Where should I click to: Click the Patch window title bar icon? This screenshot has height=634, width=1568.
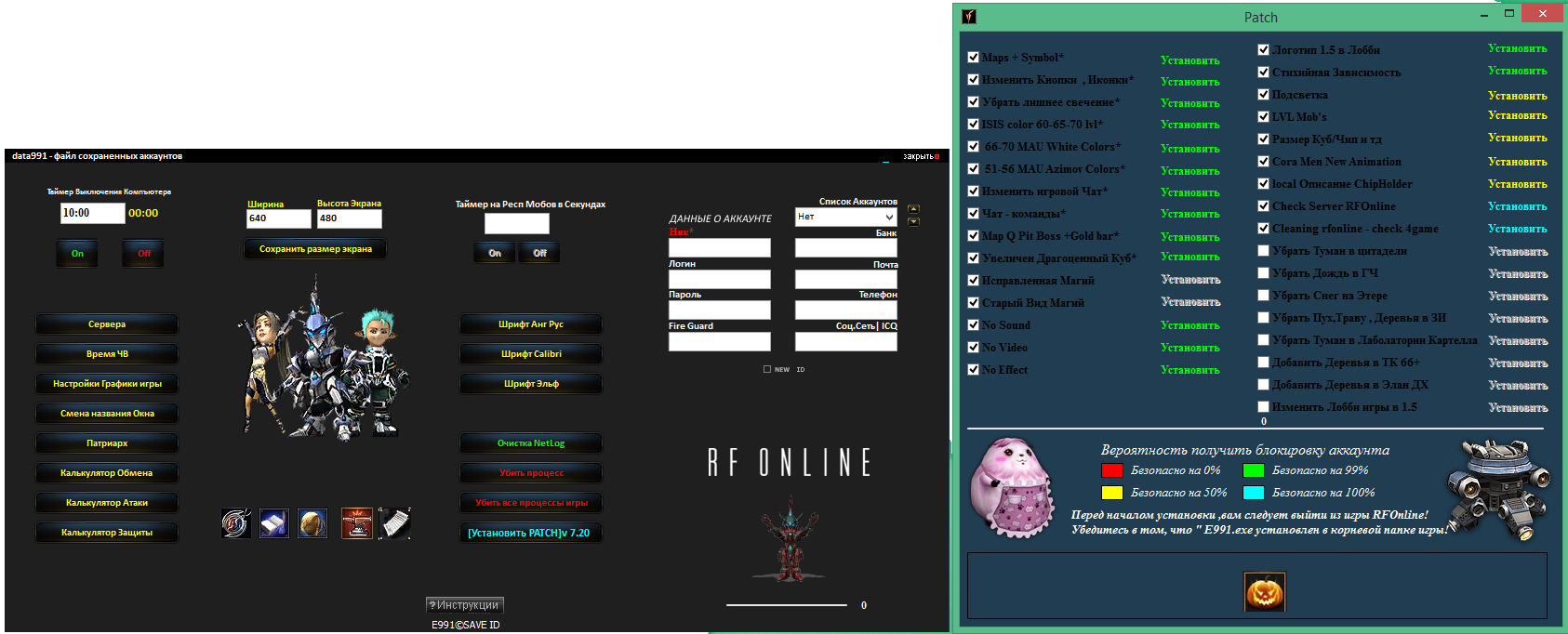(x=968, y=16)
